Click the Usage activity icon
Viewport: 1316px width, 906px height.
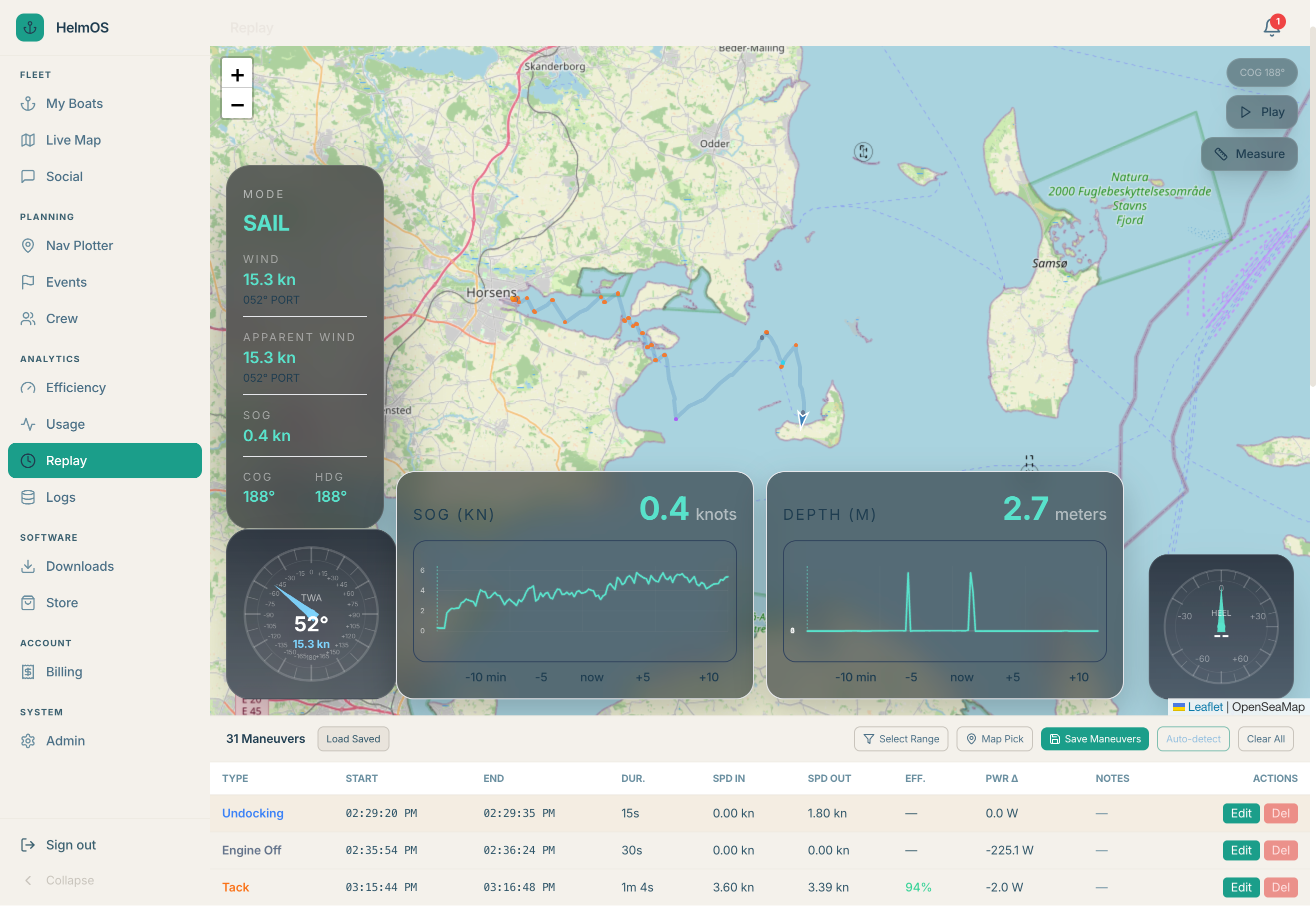(28, 424)
